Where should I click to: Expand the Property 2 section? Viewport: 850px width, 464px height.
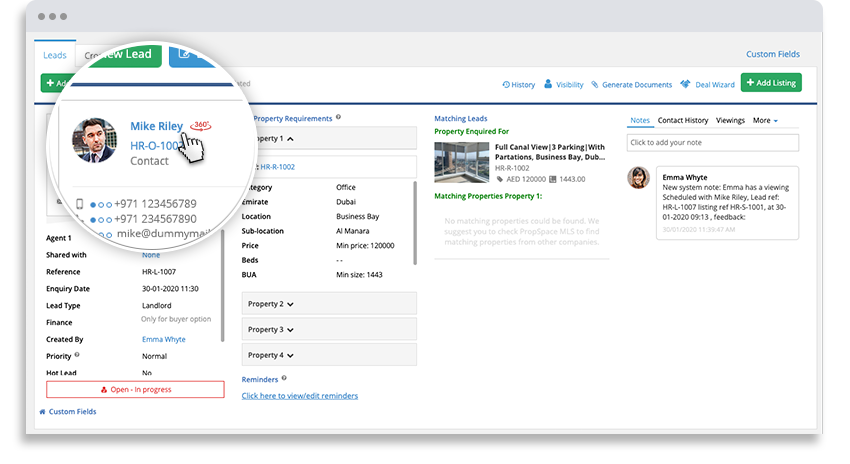(x=329, y=304)
